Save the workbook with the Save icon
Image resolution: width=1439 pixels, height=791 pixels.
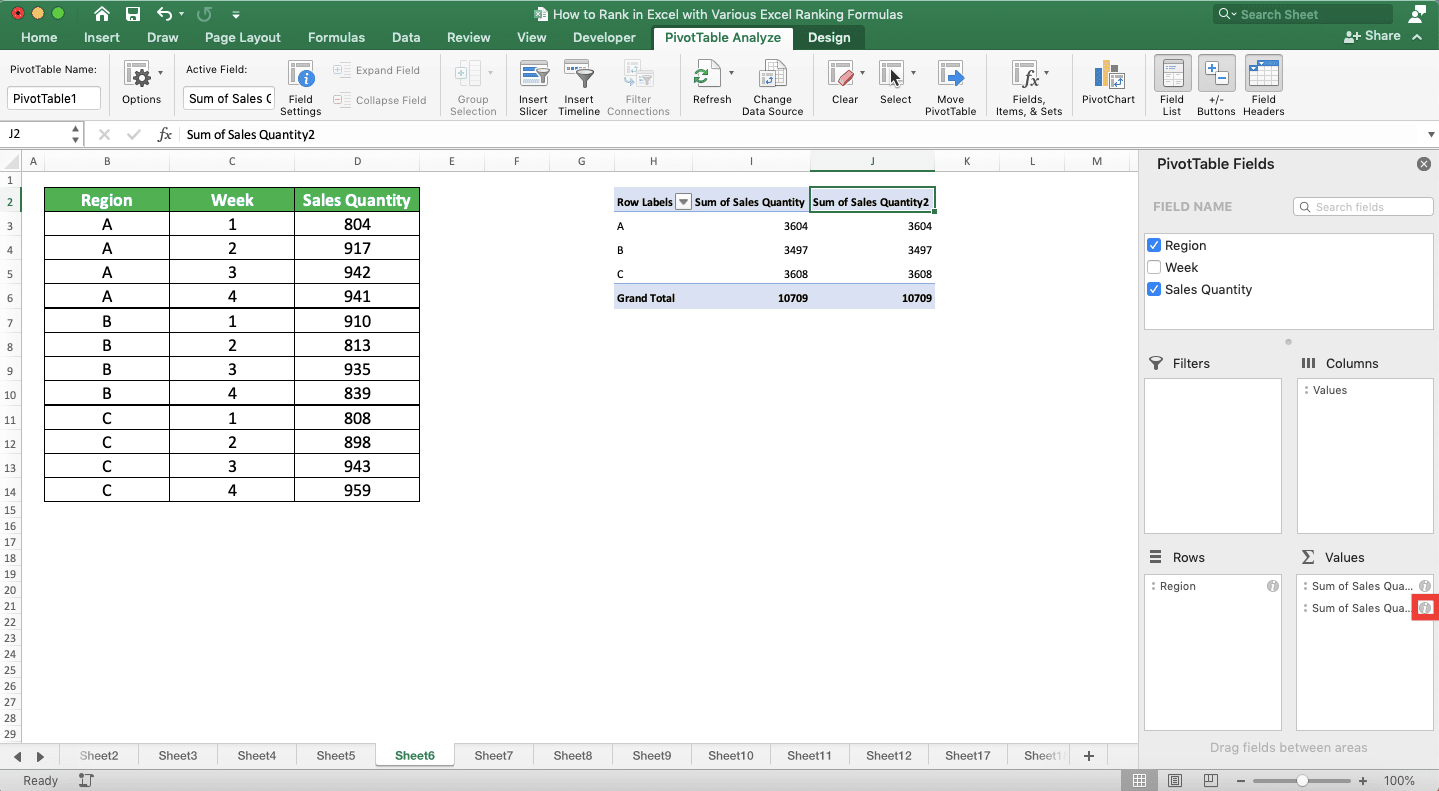click(x=133, y=14)
